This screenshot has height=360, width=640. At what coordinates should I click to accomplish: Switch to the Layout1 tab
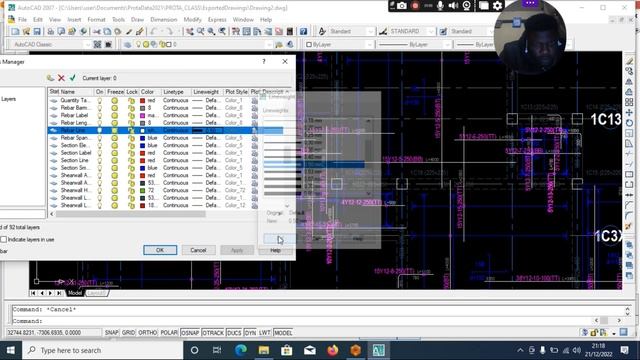point(96,293)
